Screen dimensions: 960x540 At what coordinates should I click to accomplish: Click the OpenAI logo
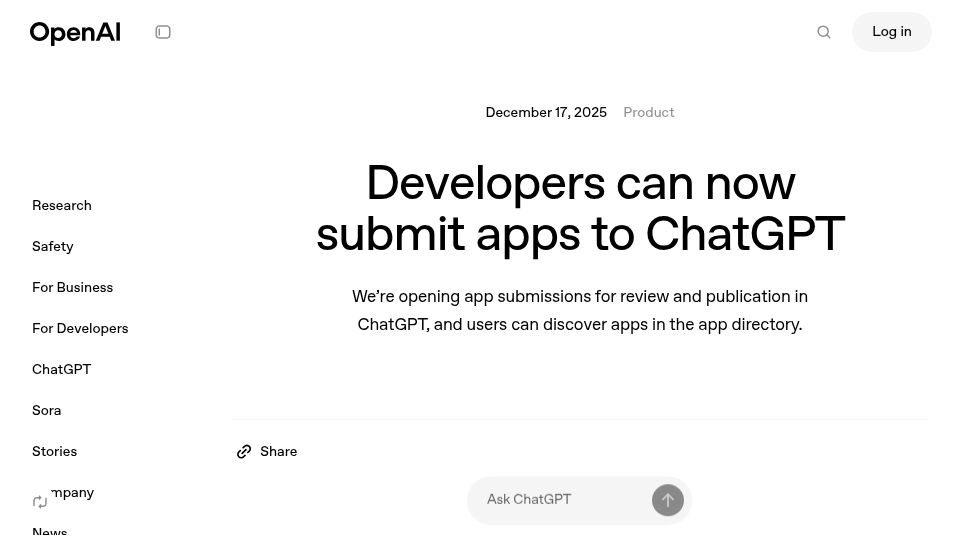point(75,32)
